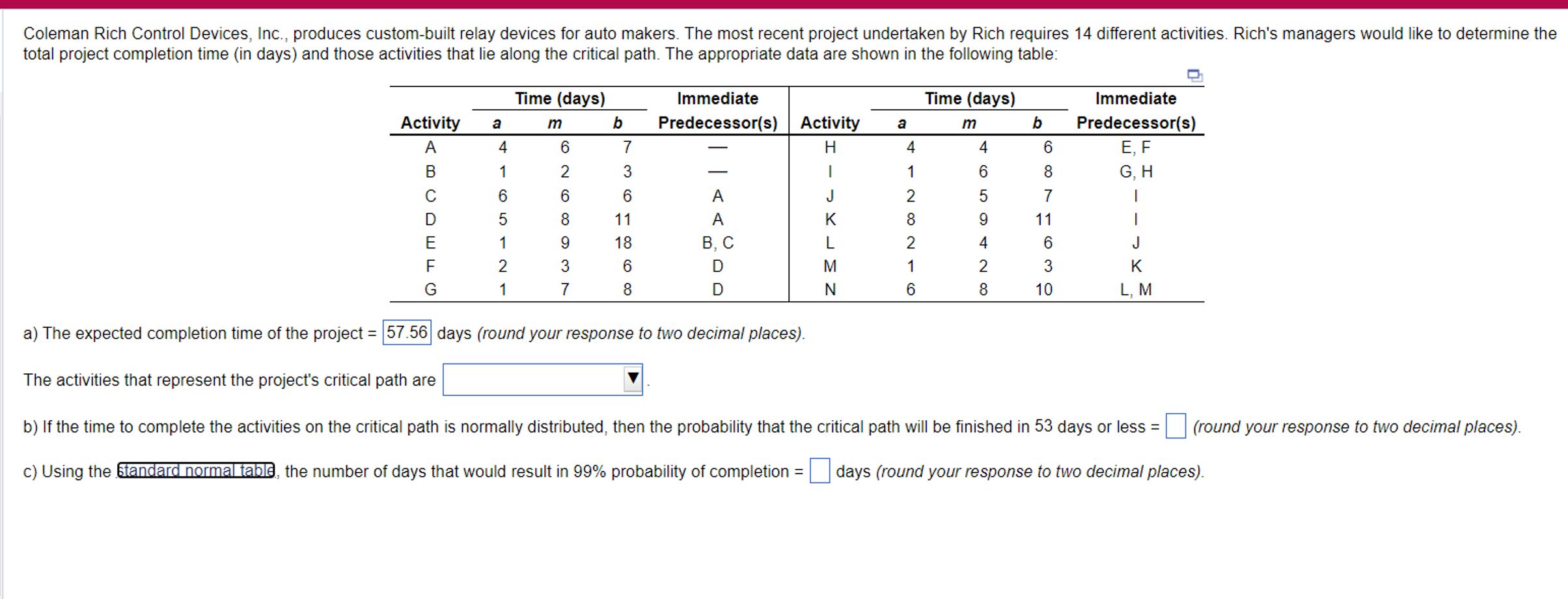
Task: Click Activity A row in the left table
Action: 430,146
